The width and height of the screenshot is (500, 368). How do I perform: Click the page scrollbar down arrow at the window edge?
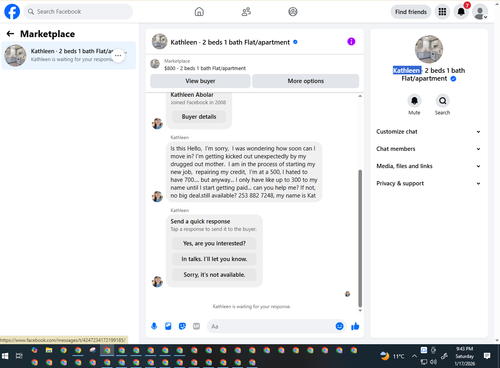(x=497, y=340)
